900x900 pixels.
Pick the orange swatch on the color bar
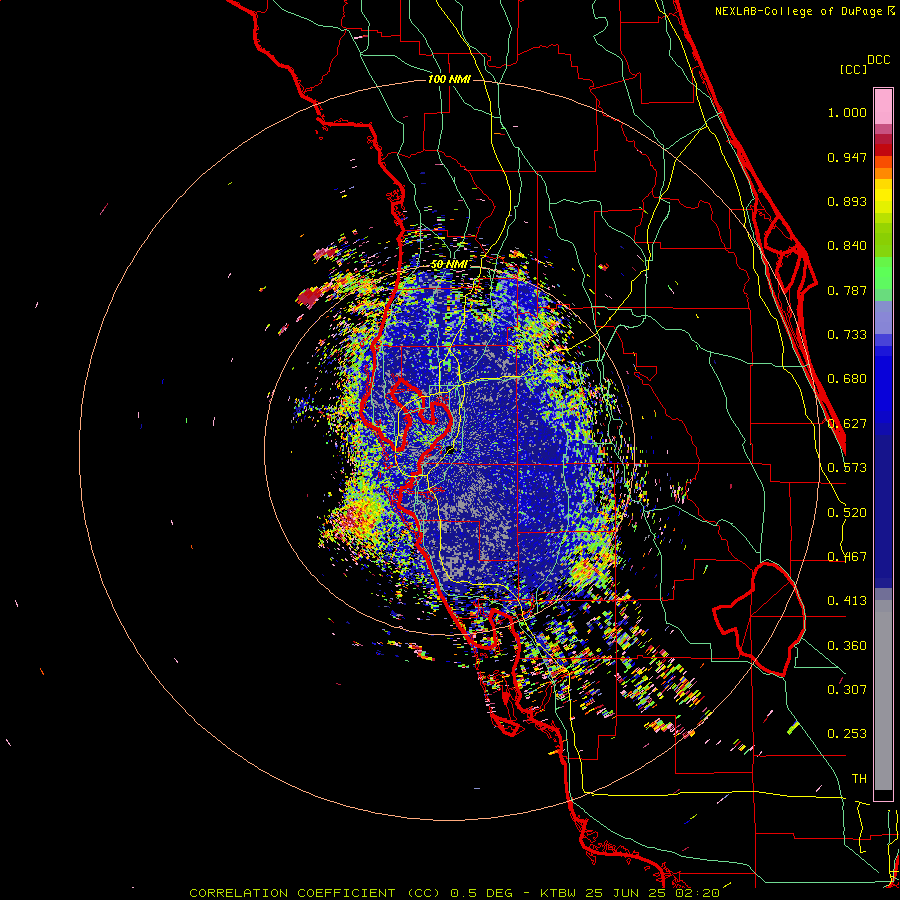(883, 173)
